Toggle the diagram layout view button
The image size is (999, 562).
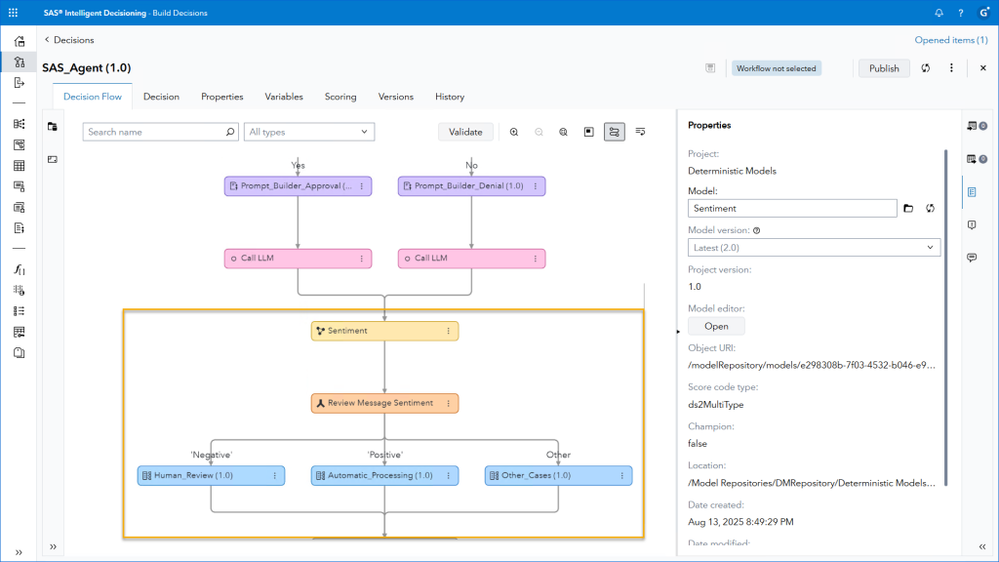pos(614,132)
